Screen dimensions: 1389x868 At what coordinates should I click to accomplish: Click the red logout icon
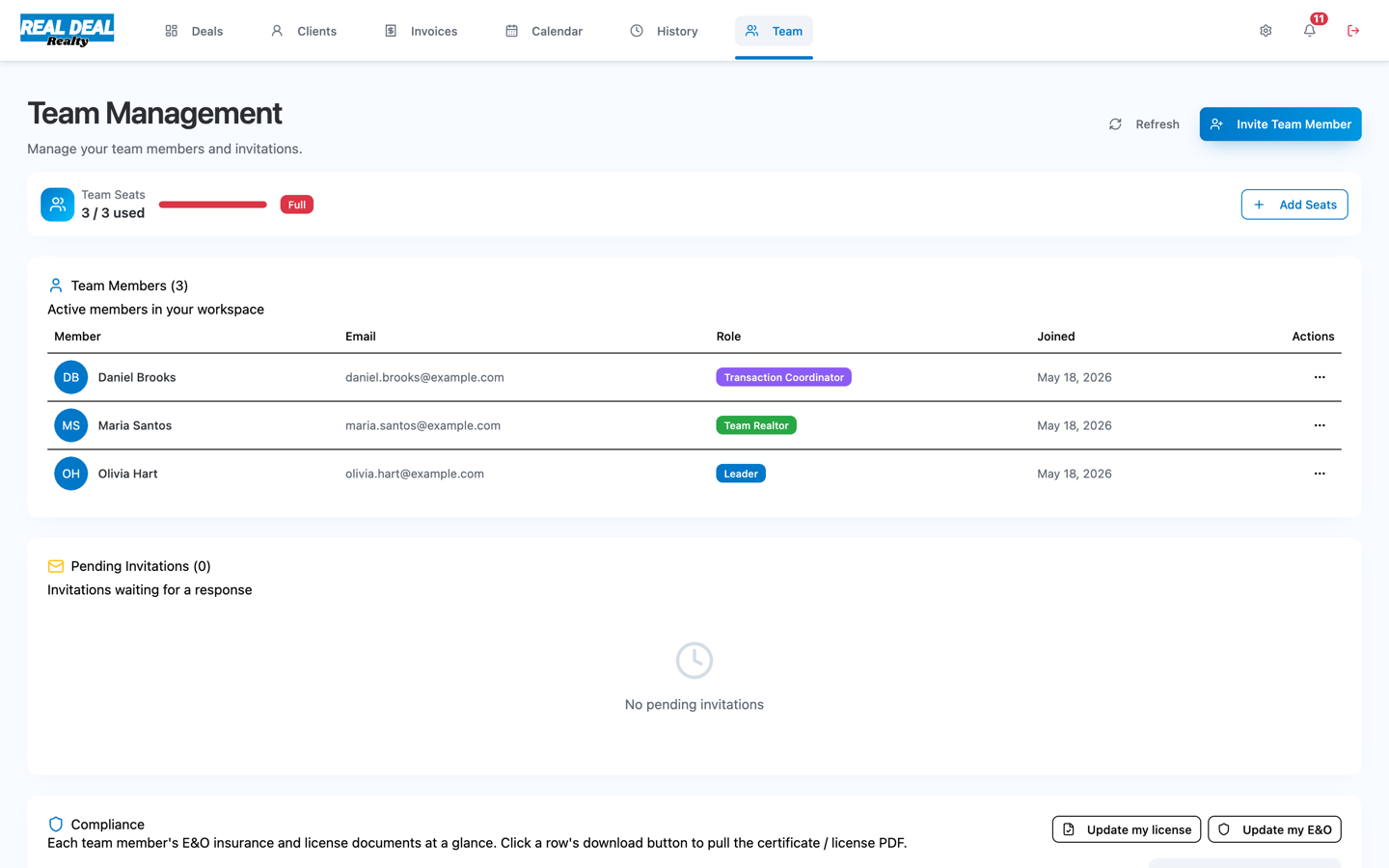pyautogui.click(x=1353, y=31)
